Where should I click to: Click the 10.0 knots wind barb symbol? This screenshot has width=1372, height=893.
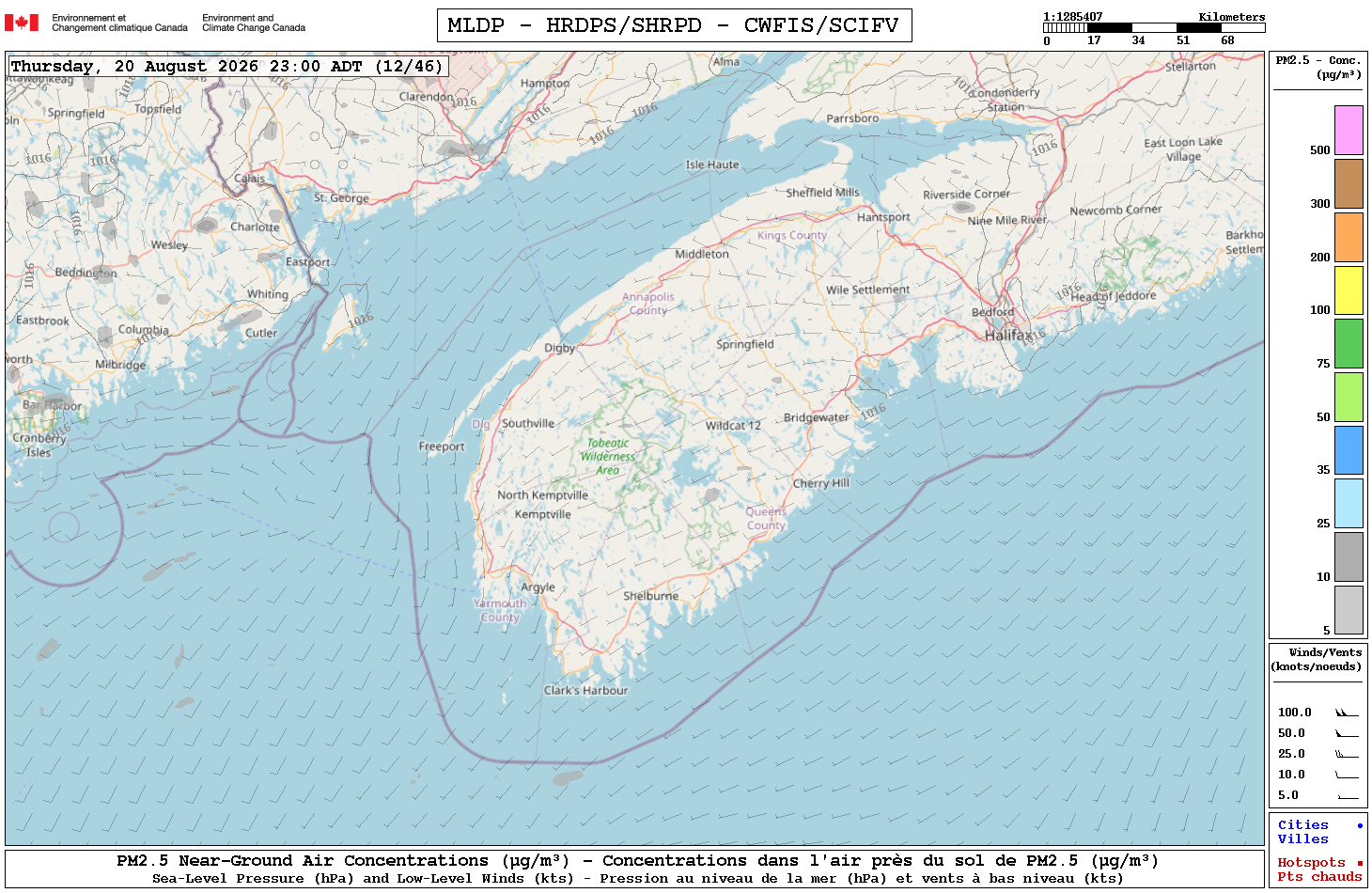(1347, 775)
